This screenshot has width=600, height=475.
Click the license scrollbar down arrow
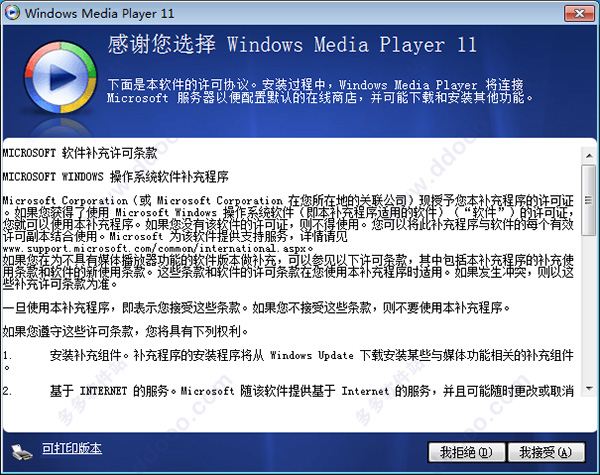pyautogui.click(x=589, y=388)
